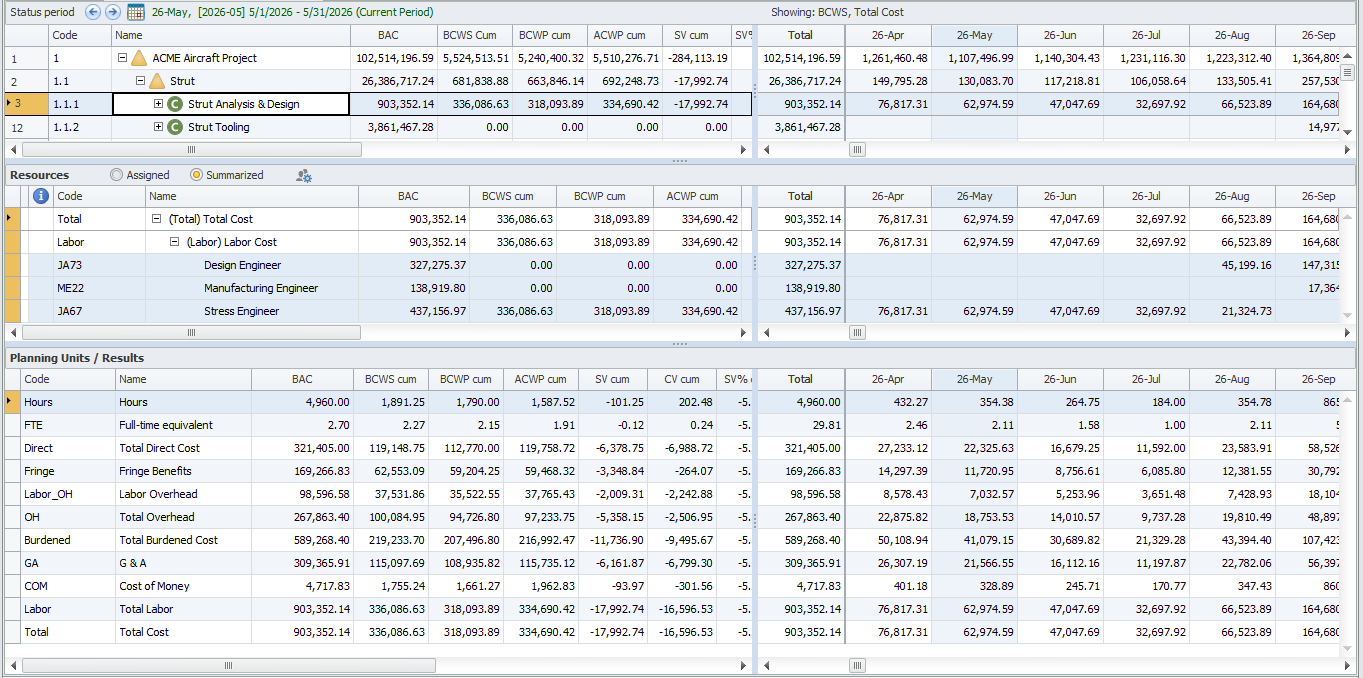Click the top right time-phased grid scrollbar thumb
The image size is (1363, 678).
coord(857,149)
